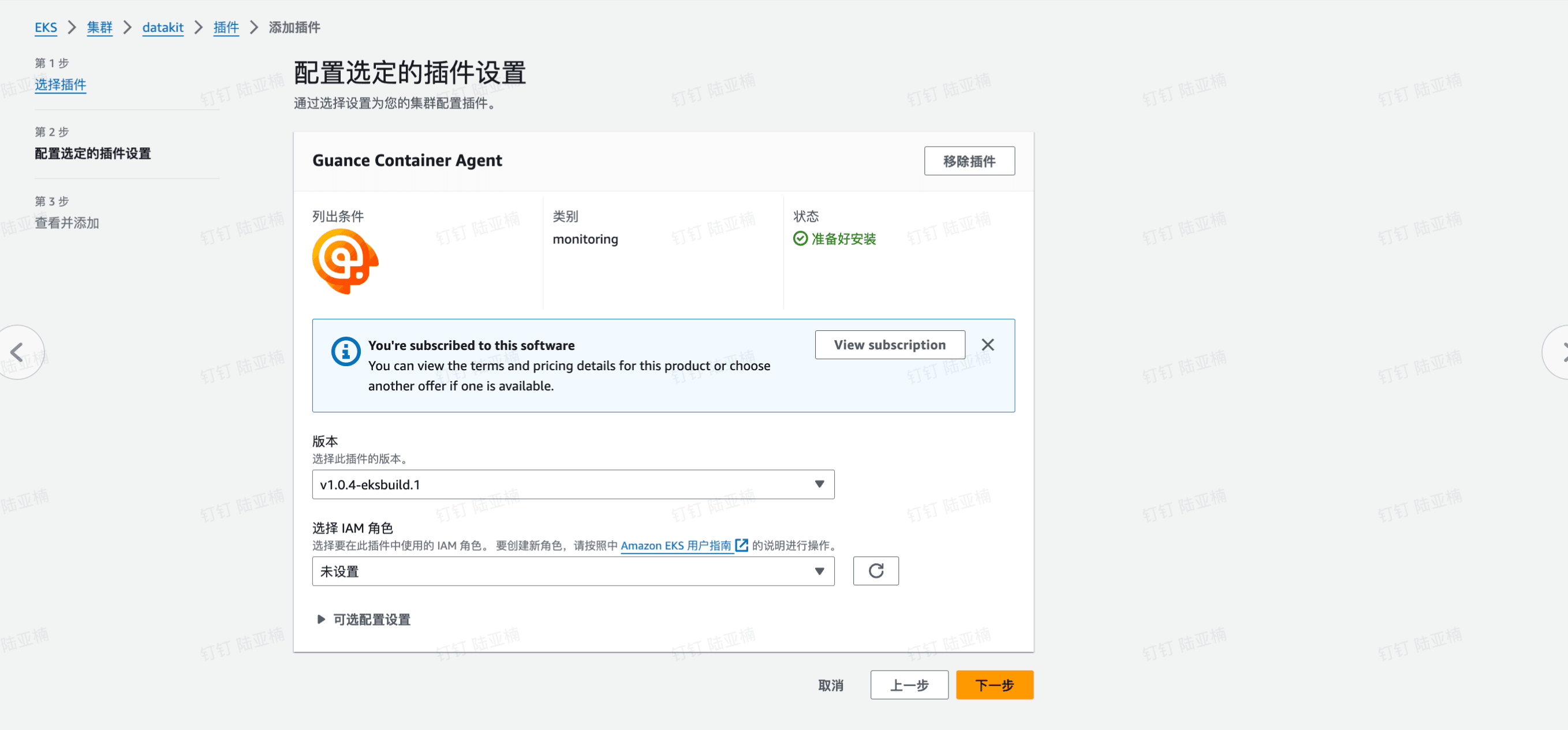Click the 移除插件 remove plugin icon button
Image resolution: width=1568 pixels, height=730 pixels.
(x=969, y=160)
